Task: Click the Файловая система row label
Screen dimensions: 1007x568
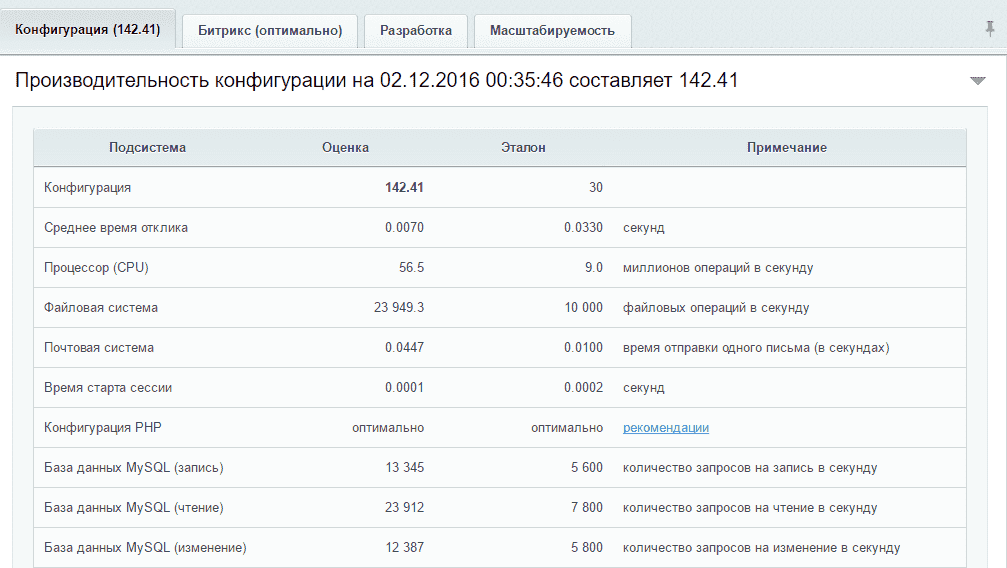Action: pyautogui.click(x=101, y=308)
